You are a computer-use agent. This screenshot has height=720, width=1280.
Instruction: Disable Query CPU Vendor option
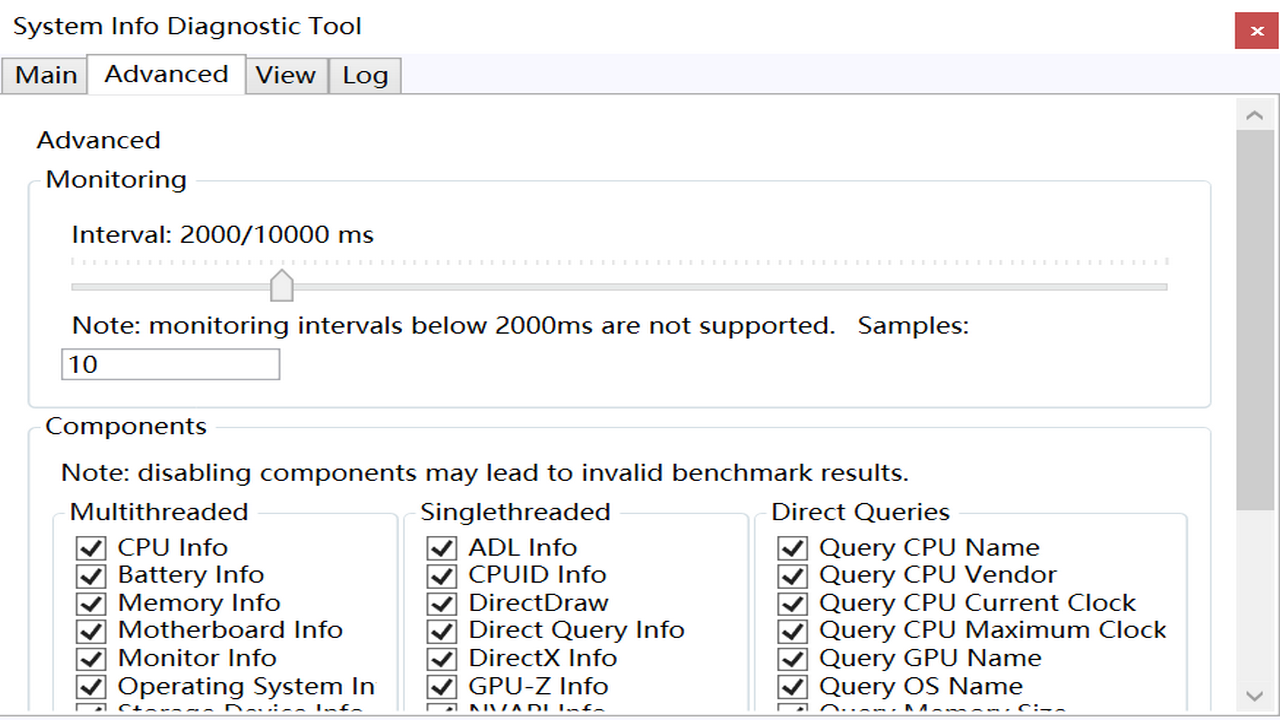click(792, 576)
